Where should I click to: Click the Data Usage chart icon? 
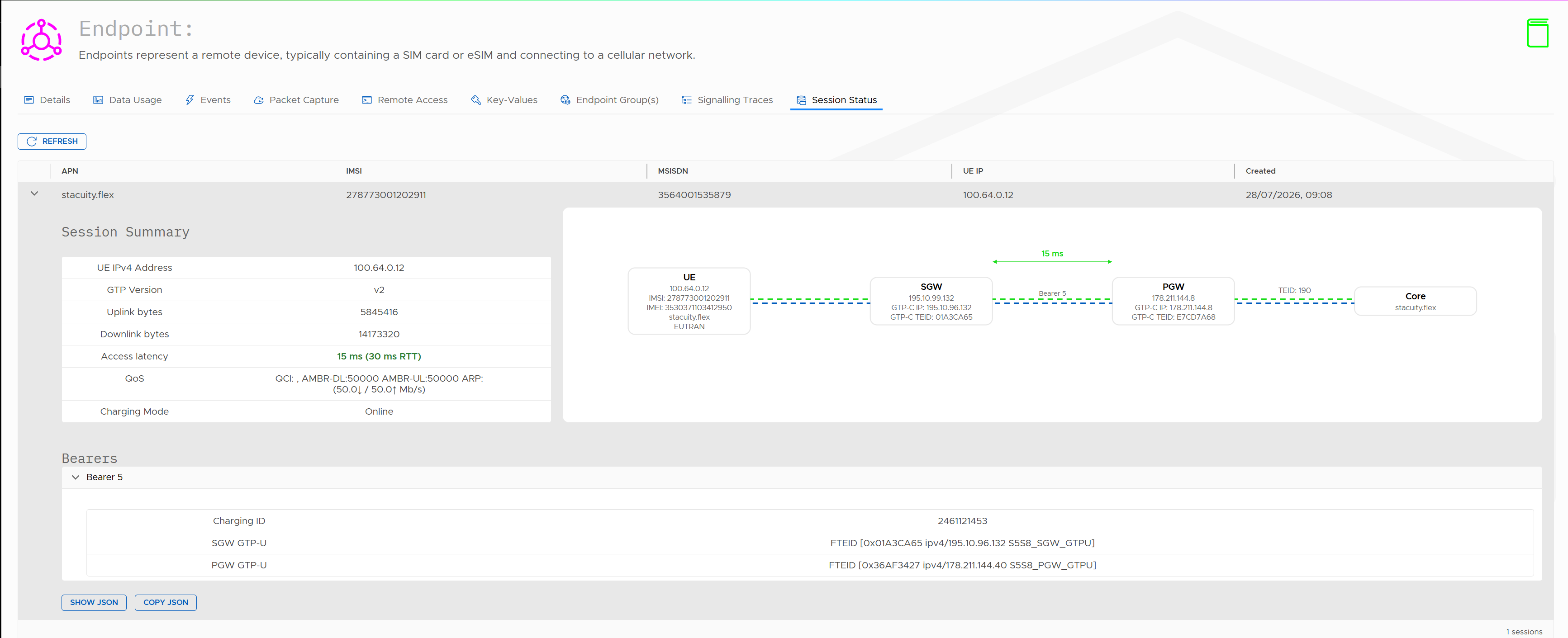98,100
